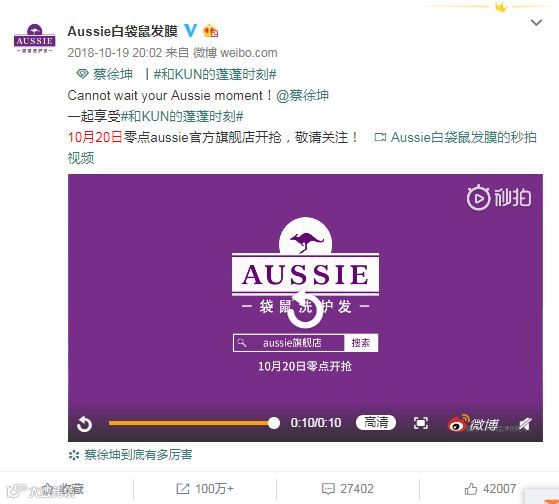This screenshot has height=504, width=559.
Task: Toggle the 高清 video quality setting
Action: click(x=376, y=422)
